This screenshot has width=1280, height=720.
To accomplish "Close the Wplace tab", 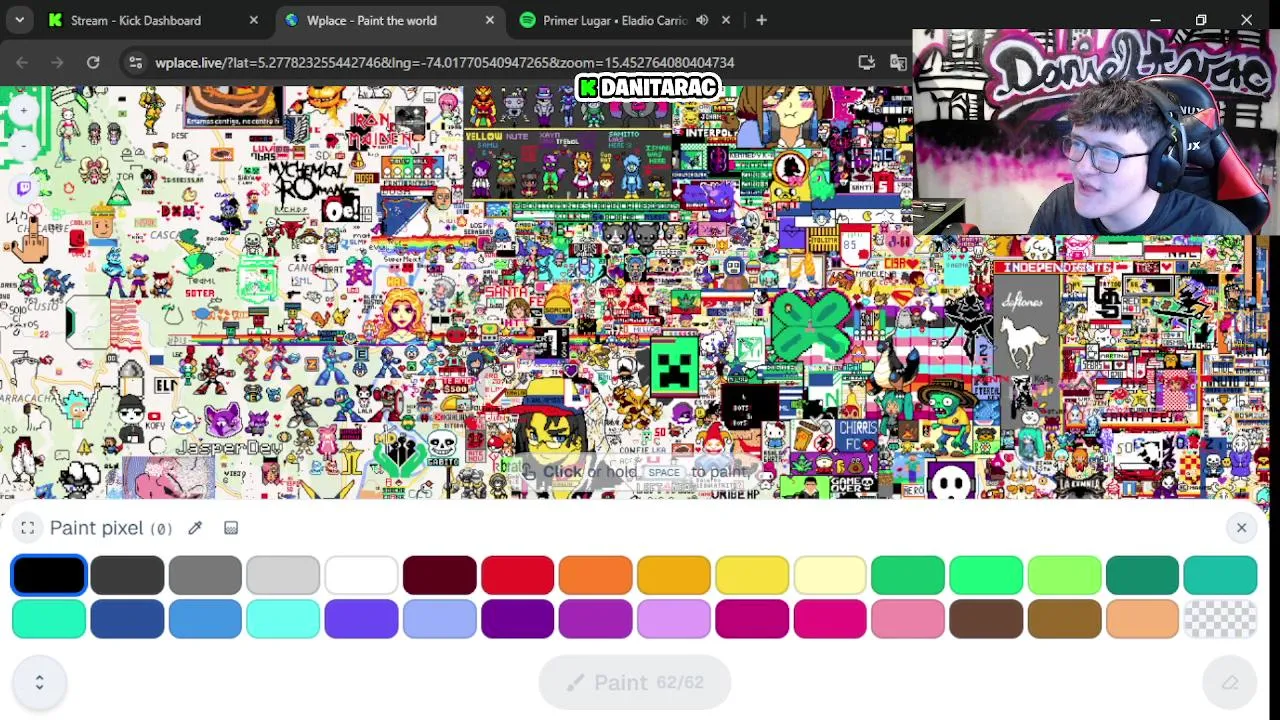I will 489,20.
